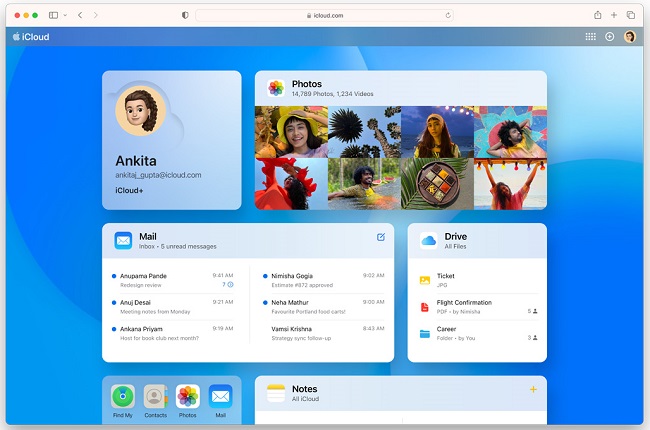
Task: Click the Notes tile icon
Action: (x=276, y=393)
